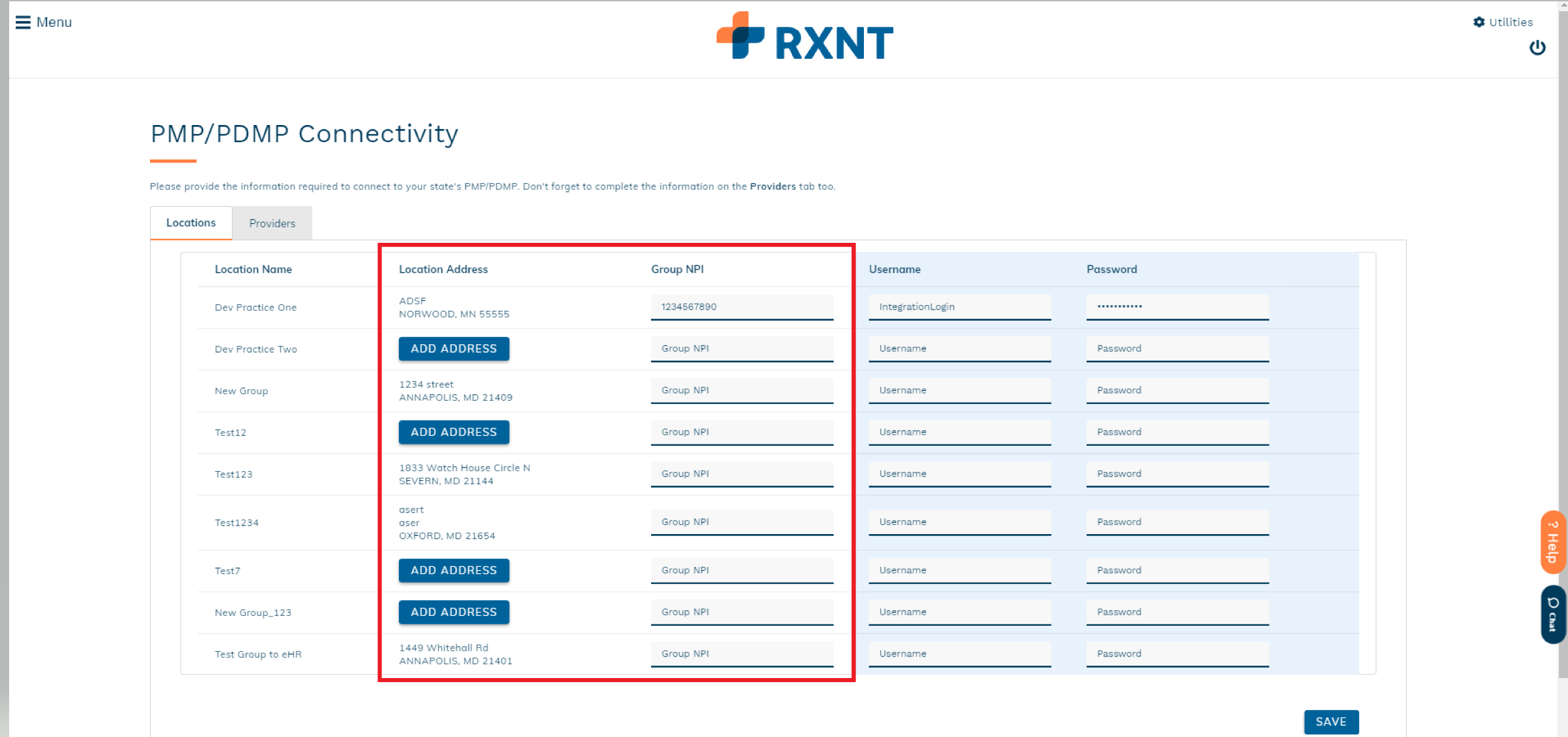Viewport: 1568px width, 737px height.
Task: Click Add Address for Dev Practice Two
Action: click(x=453, y=349)
